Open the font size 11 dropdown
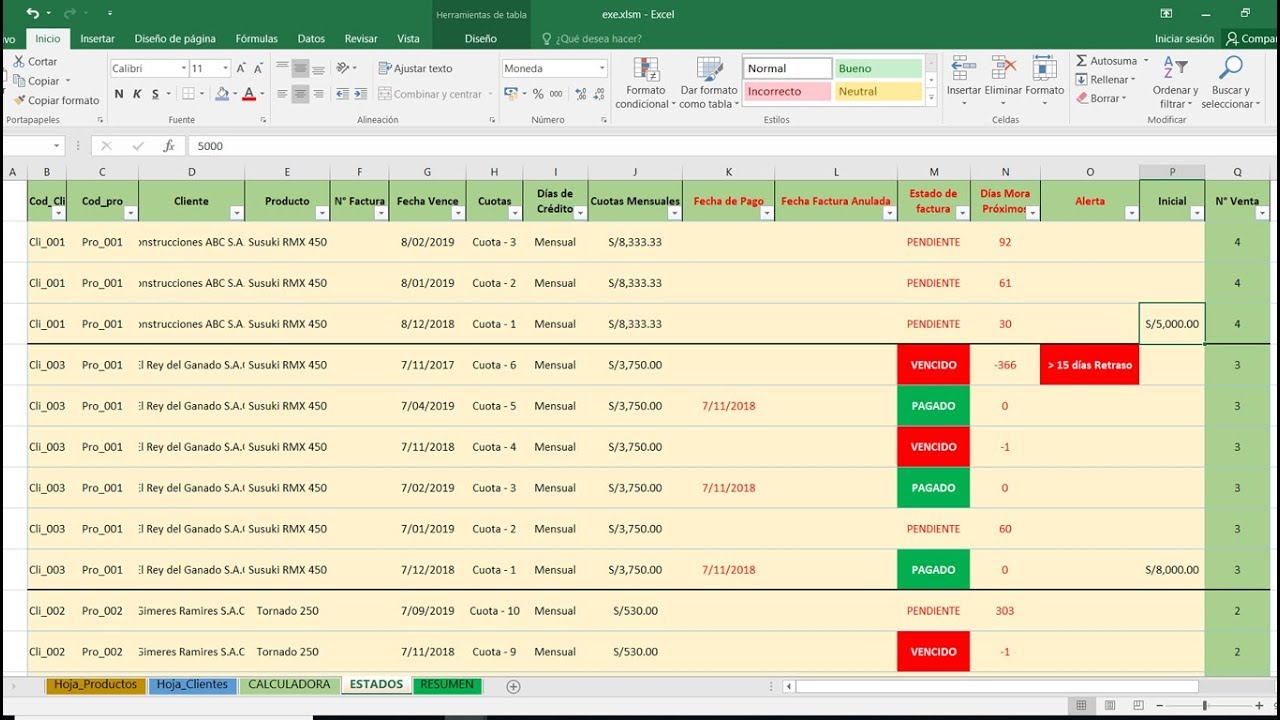Screen dimensions: 1280x720 [225, 68]
